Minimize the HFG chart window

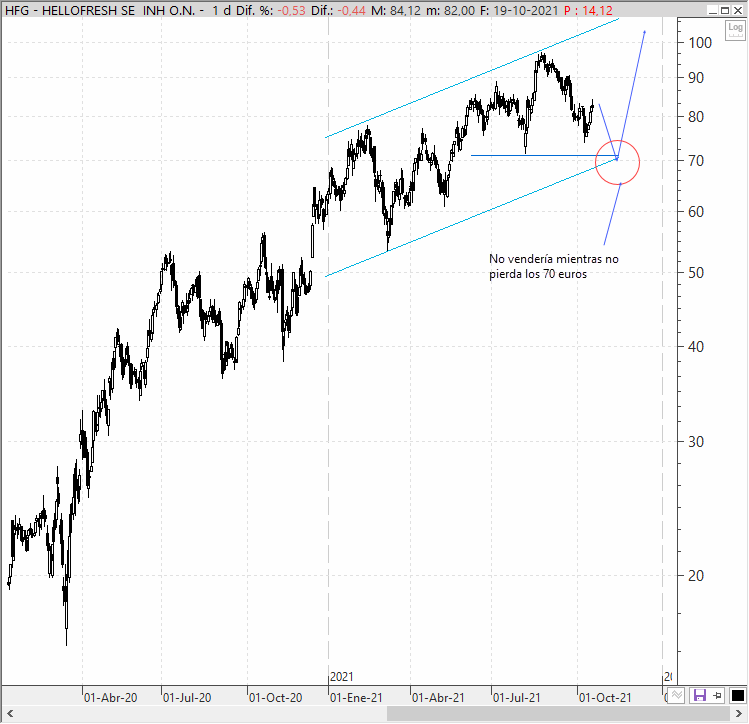pos(713,10)
